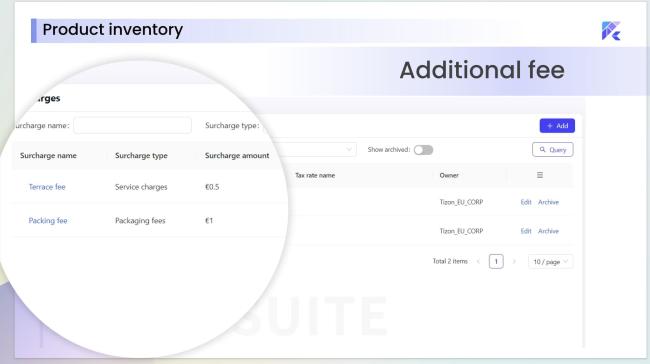Go to previous page arrow
Screen dimensions: 650x364
(x=478, y=262)
